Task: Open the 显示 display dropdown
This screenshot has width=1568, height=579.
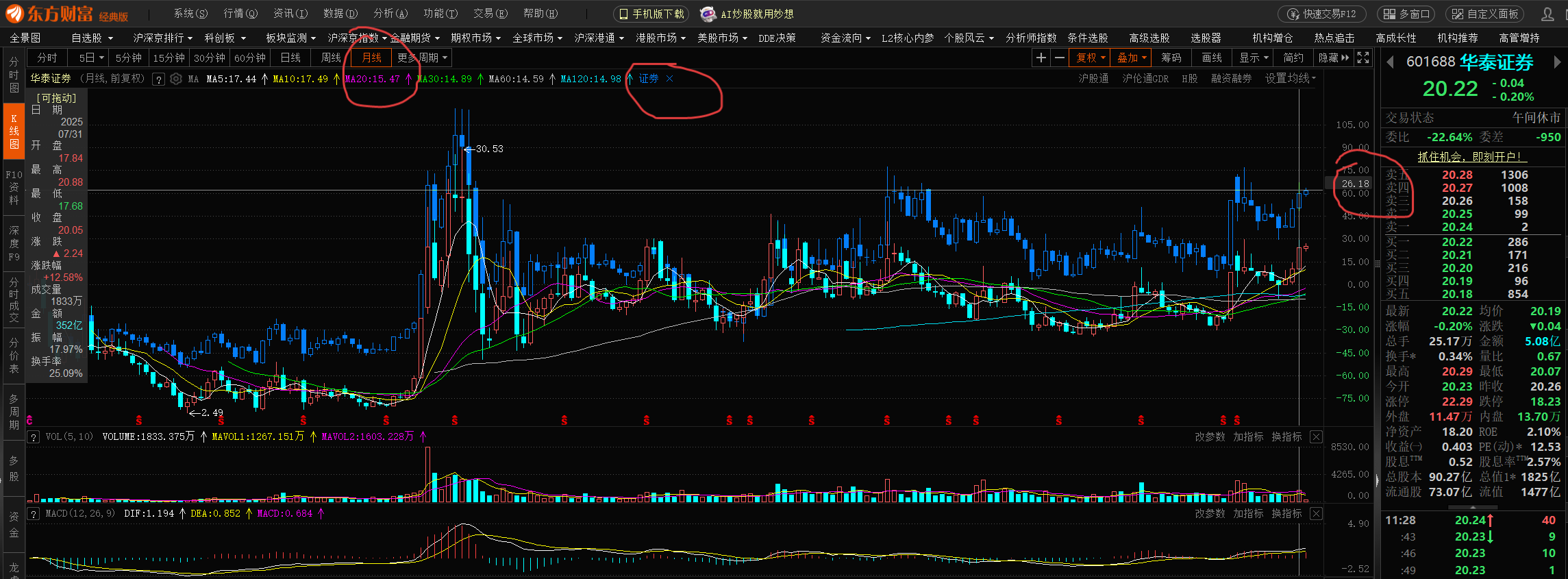Action: 1253,58
